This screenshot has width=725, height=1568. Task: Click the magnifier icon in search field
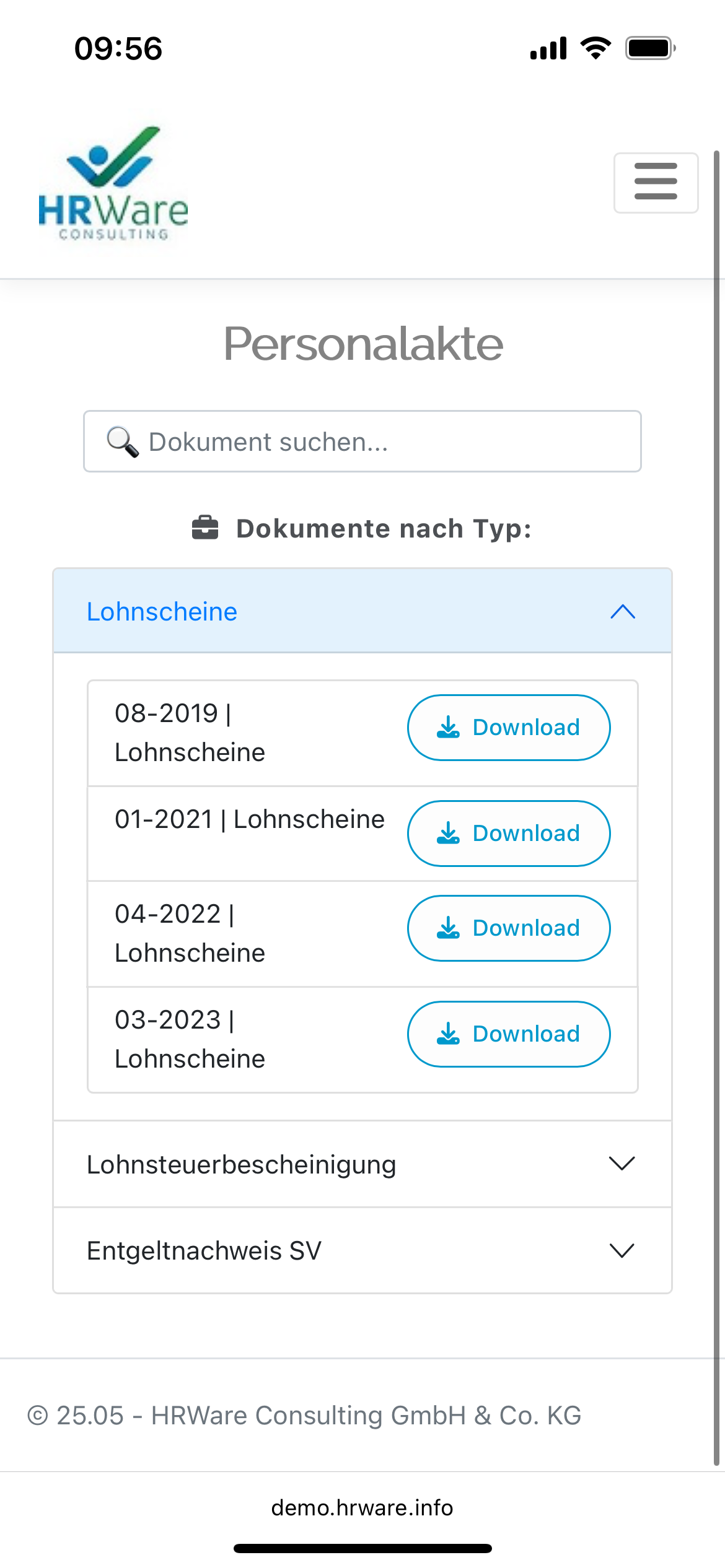tap(122, 442)
